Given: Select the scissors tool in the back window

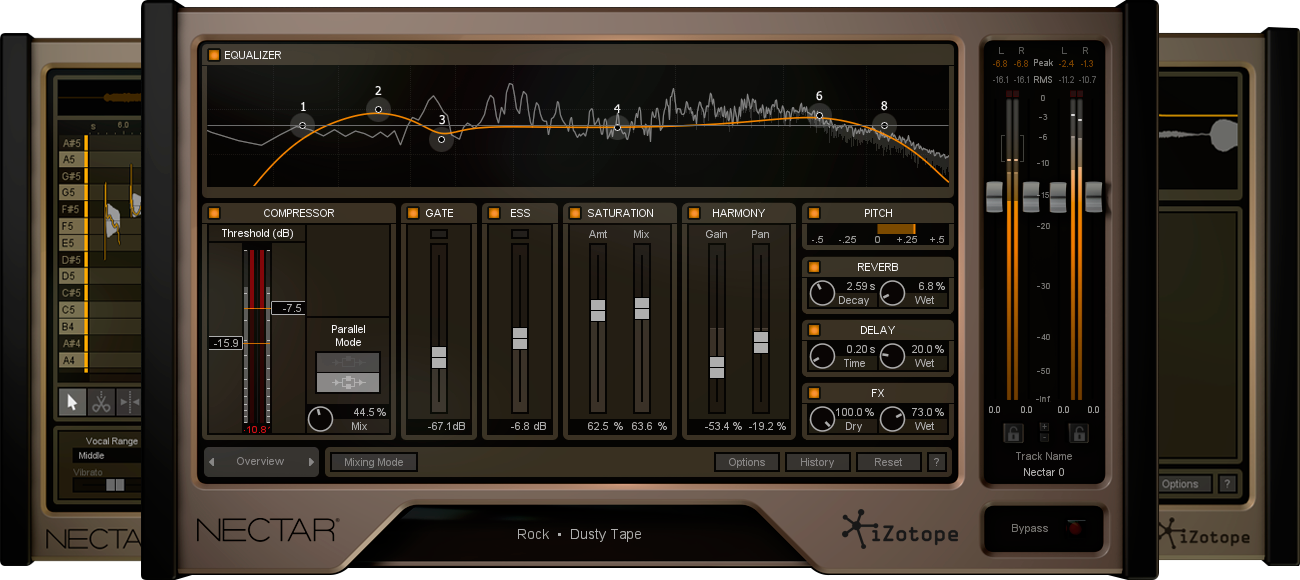Looking at the screenshot, I should [x=101, y=402].
